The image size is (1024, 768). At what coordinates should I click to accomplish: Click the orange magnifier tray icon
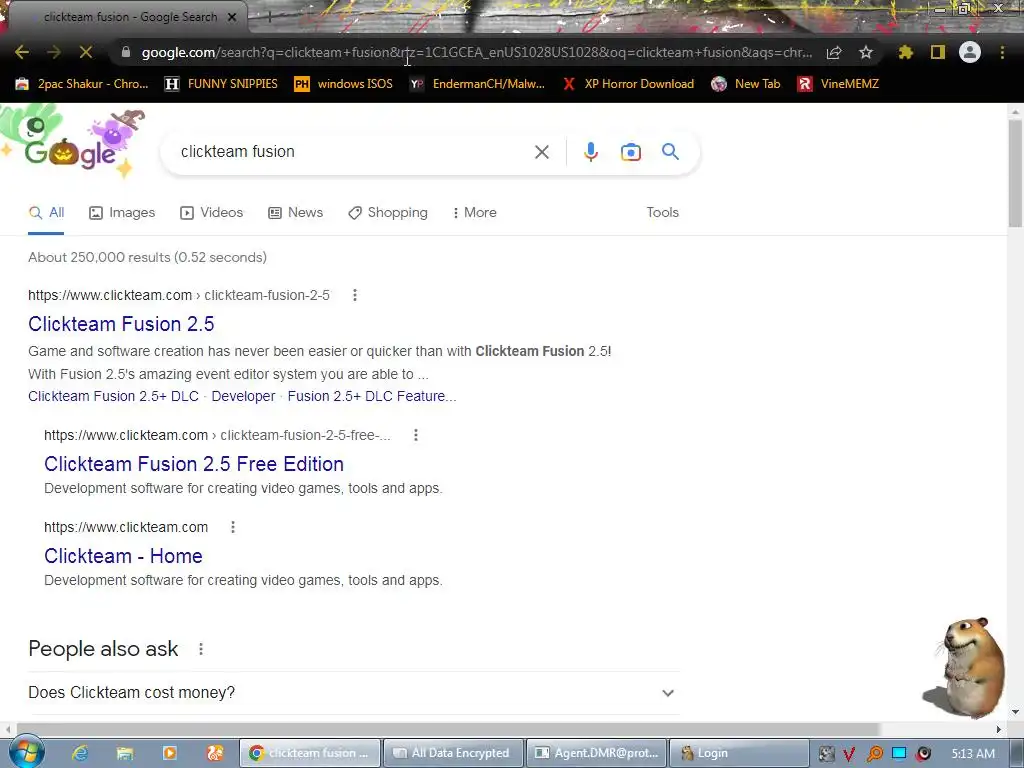[874, 754]
